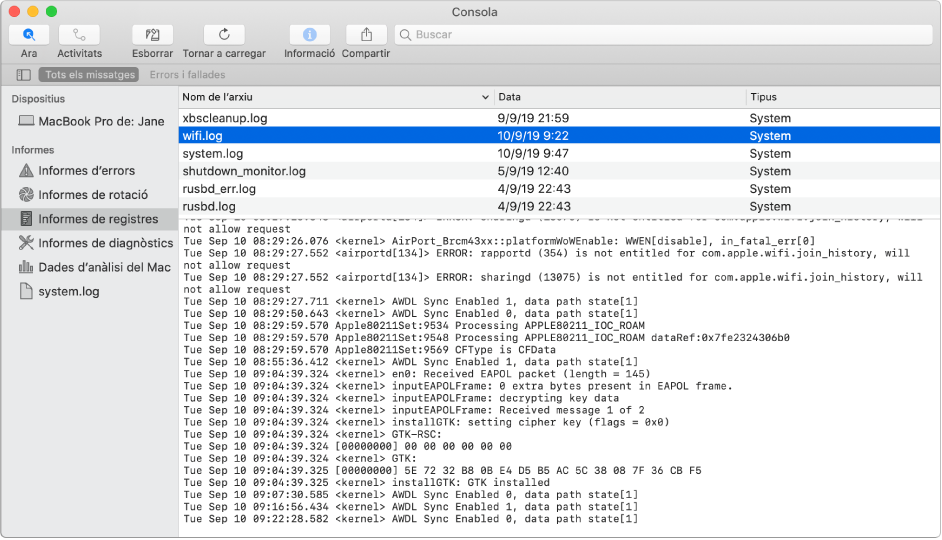Click the Dades d'anàlisi chart icon
The image size is (942, 540).
(x=26, y=267)
